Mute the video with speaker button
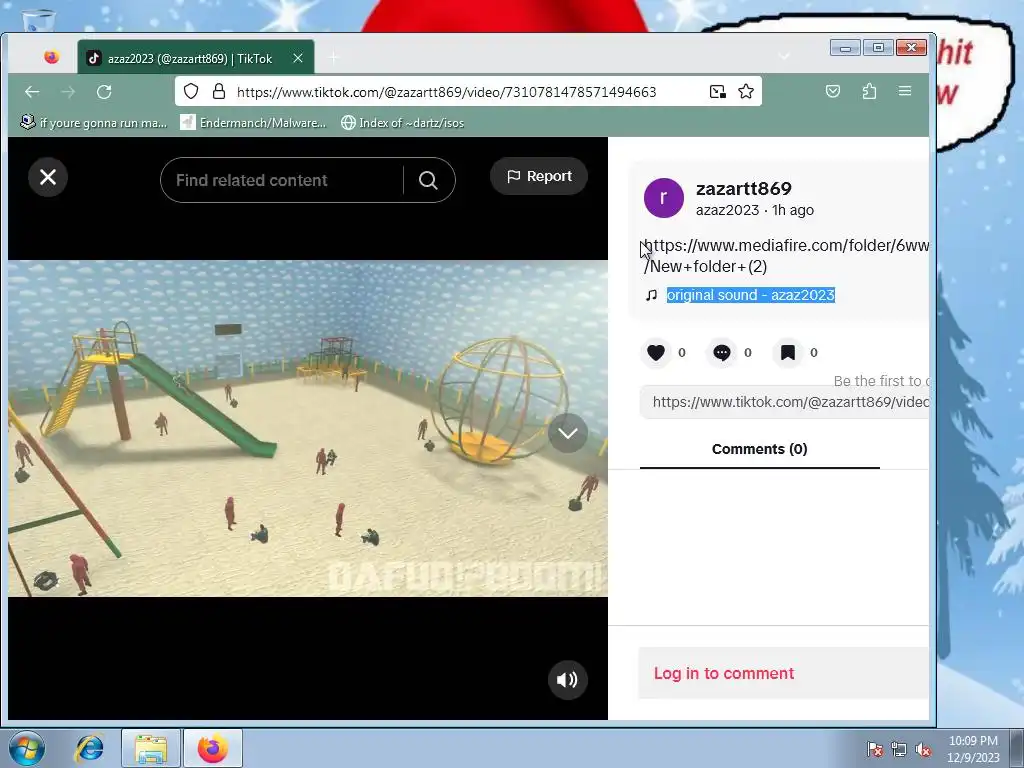Viewport: 1024px width, 768px height. 568,680
